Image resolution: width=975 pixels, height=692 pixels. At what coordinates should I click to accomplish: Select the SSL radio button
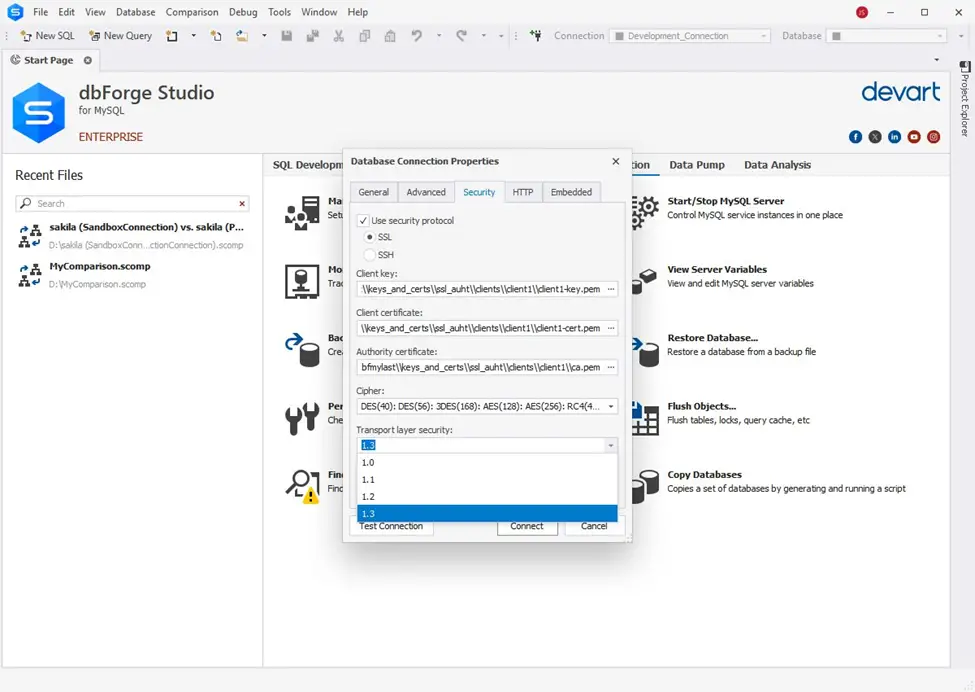[x=370, y=238]
